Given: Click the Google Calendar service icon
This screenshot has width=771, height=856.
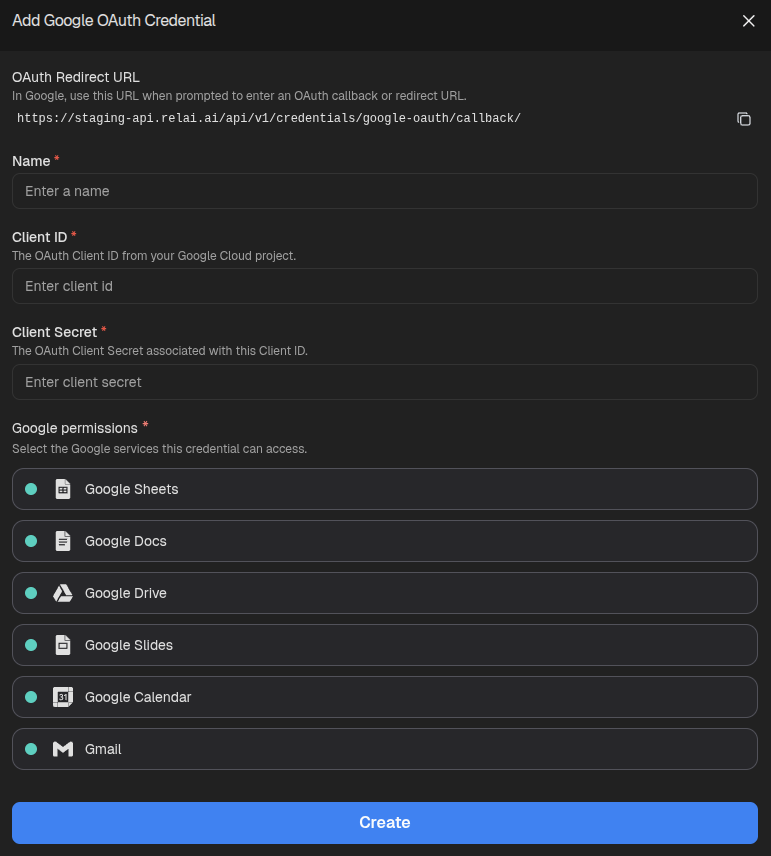Looking at the screenshot, I should 63,697.
